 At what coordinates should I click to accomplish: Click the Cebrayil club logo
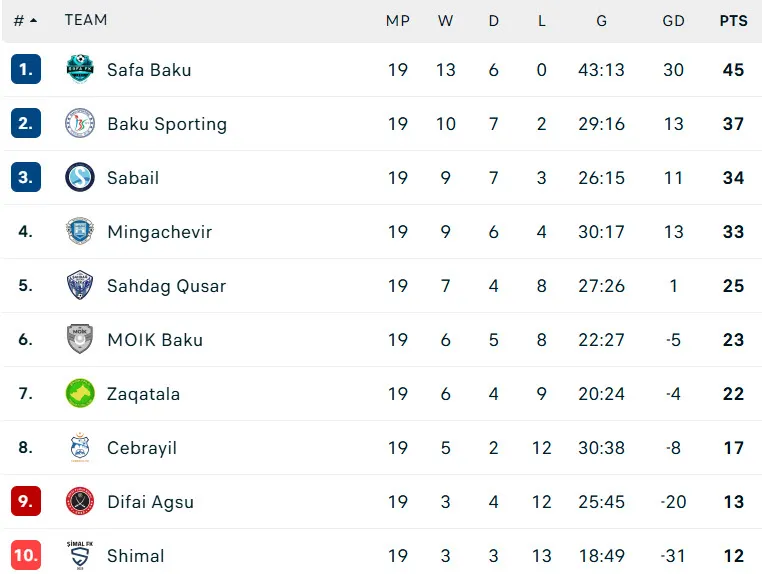80,447
